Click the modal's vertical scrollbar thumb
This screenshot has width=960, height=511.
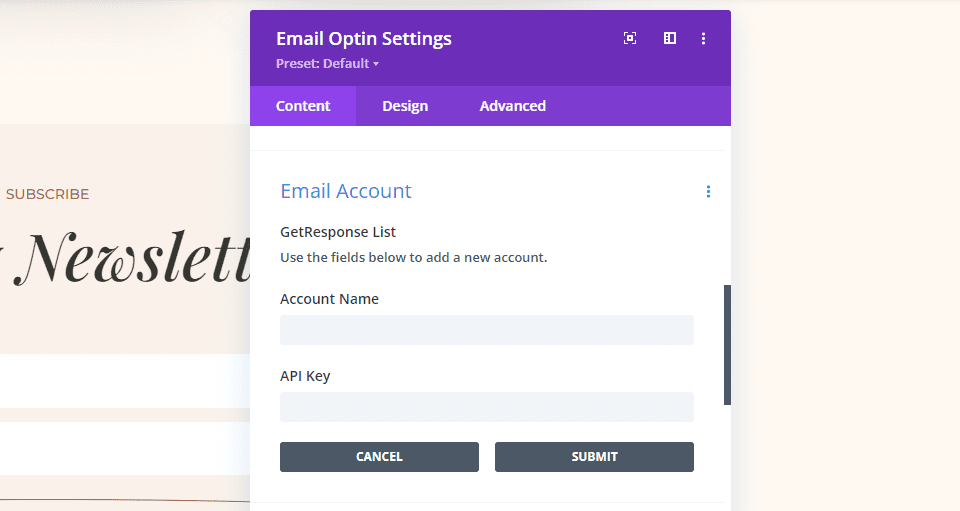click(727, 345)
